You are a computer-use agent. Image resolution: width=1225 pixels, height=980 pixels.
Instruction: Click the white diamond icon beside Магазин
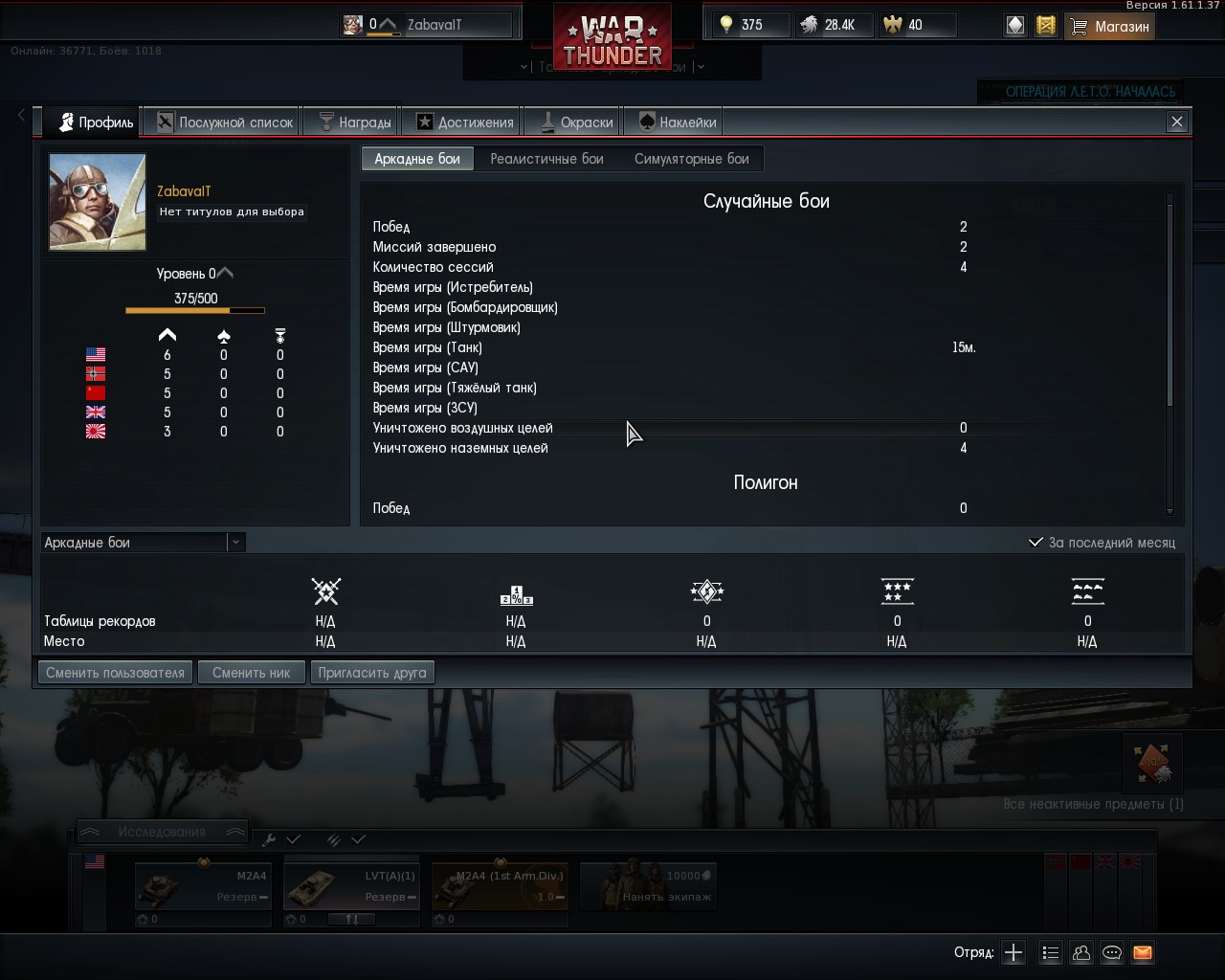tap(1015, 26)
